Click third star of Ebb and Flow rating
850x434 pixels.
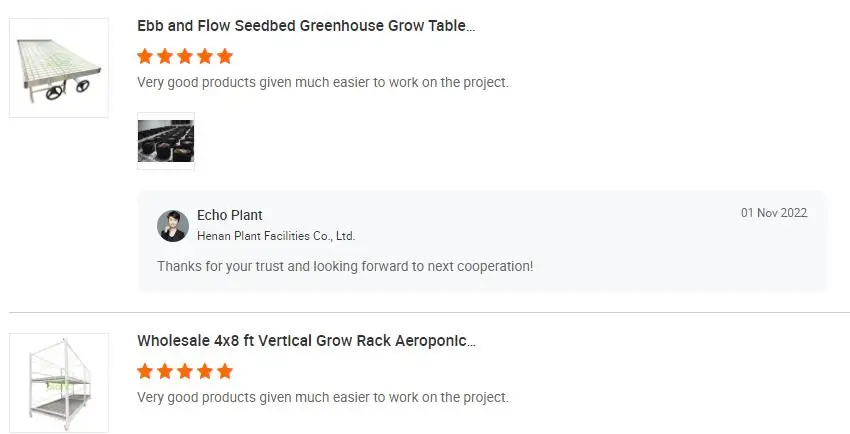click(x=185, y=56)
